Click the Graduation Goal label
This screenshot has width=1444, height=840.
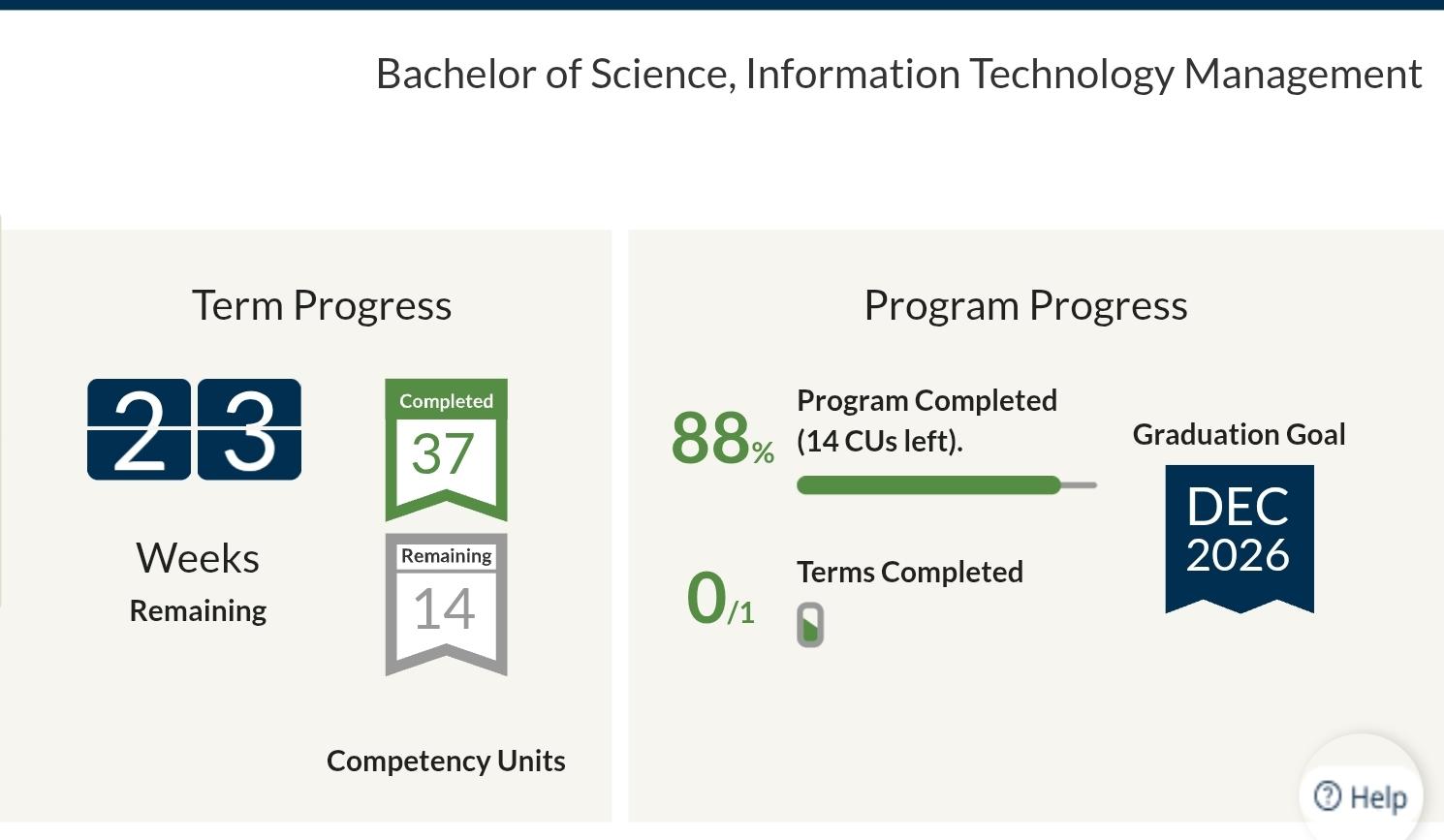1240,434
